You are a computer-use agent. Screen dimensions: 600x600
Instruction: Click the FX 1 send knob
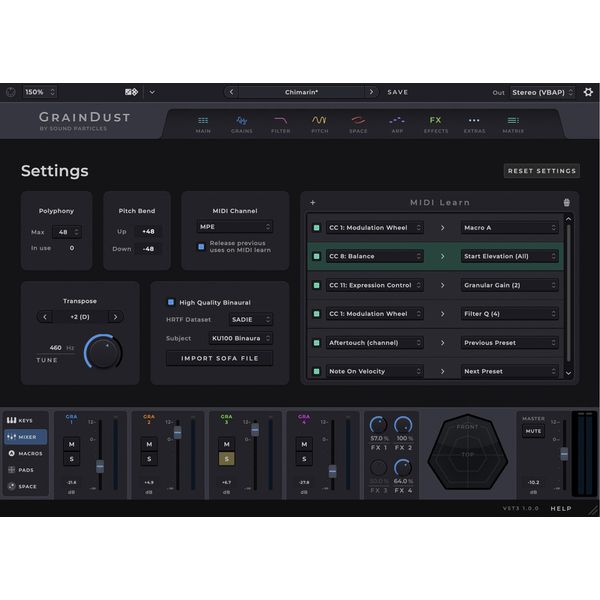(378, 426)
